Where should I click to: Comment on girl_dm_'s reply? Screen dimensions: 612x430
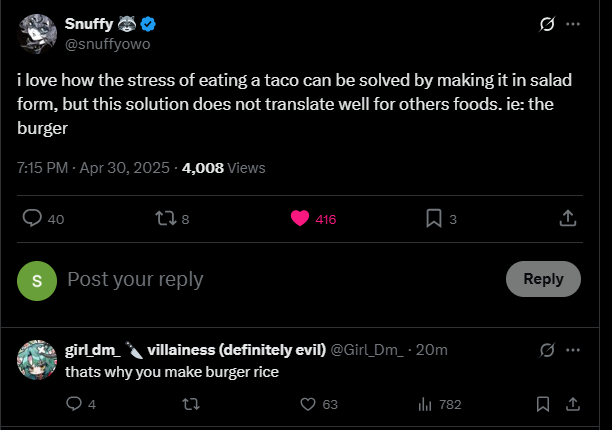click(73, 404)
